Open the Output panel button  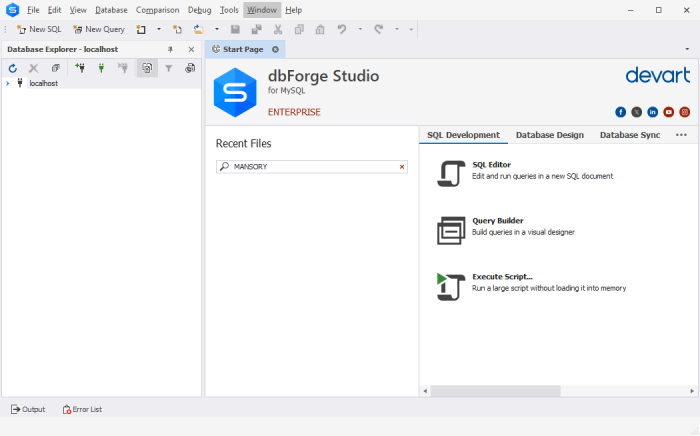tap(28, 409)
